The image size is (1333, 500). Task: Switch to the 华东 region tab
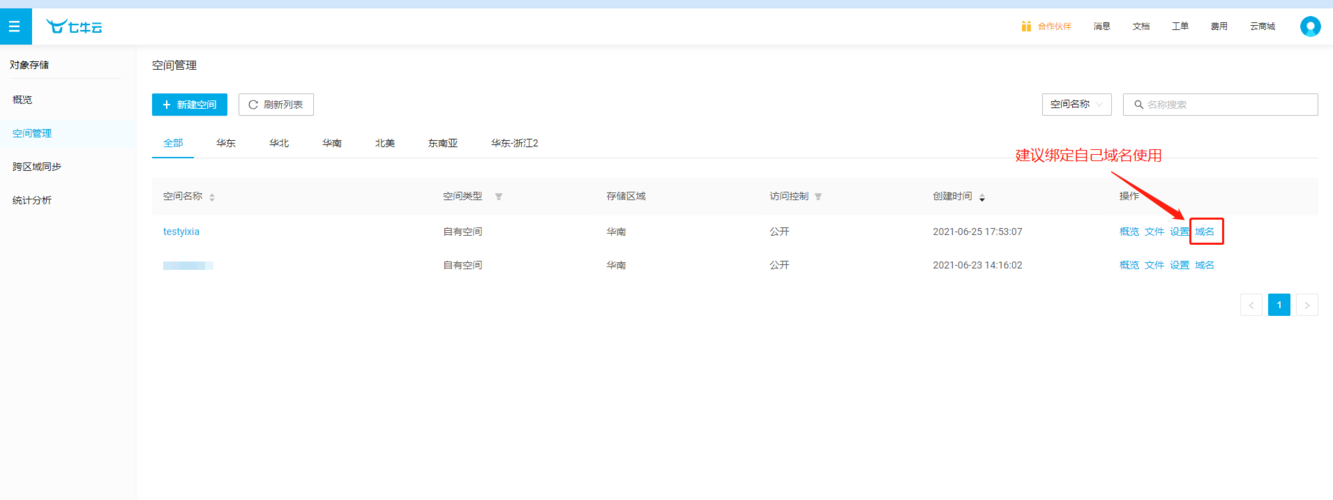pos(226,143)
